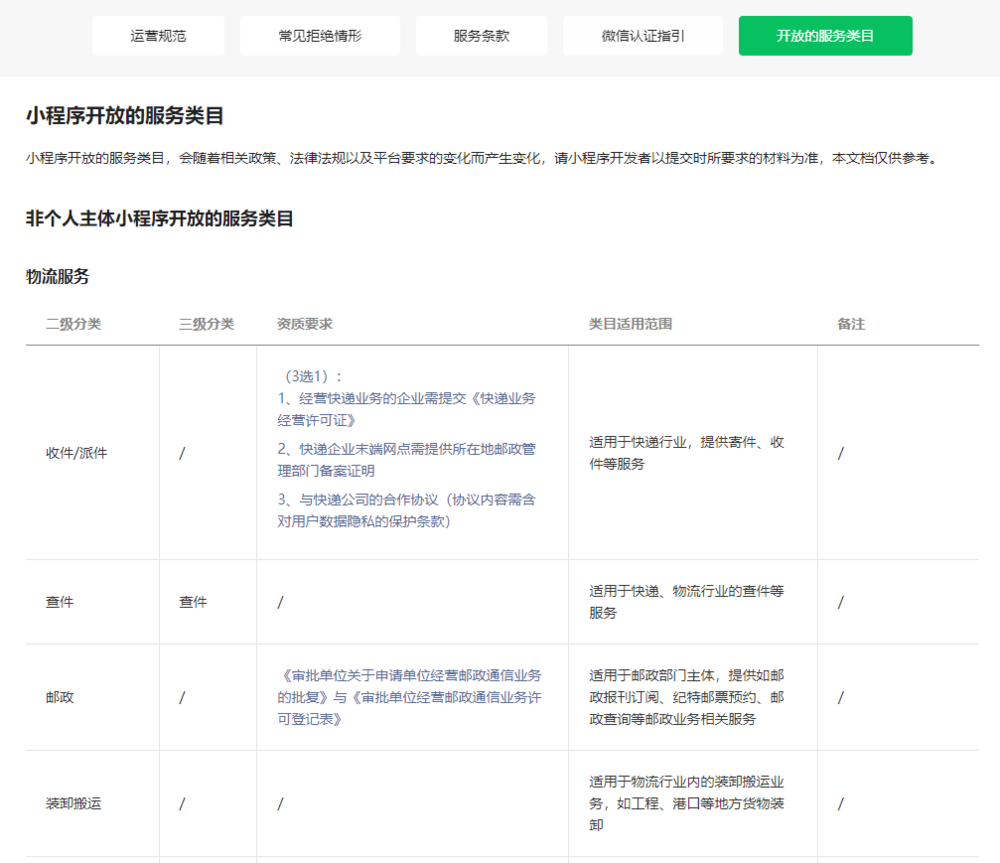Select the 非个人主体小程序开放的服务类目 heading
The height and width of the screenshot is (863, 1000).
pyautogui.click(x=159, y=218)
